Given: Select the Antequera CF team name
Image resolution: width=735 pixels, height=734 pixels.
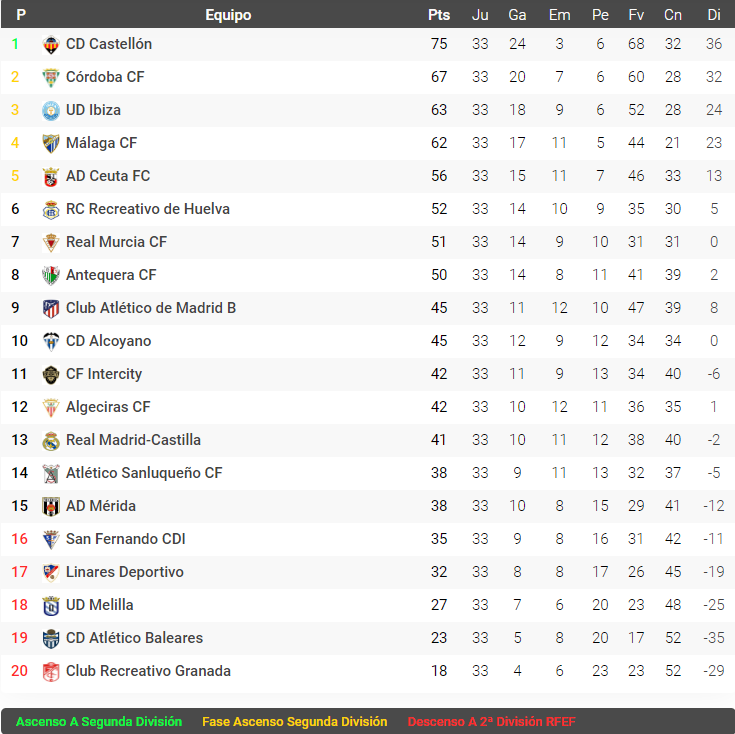Looking at the screenshot, I should click(x=111, y=275).
